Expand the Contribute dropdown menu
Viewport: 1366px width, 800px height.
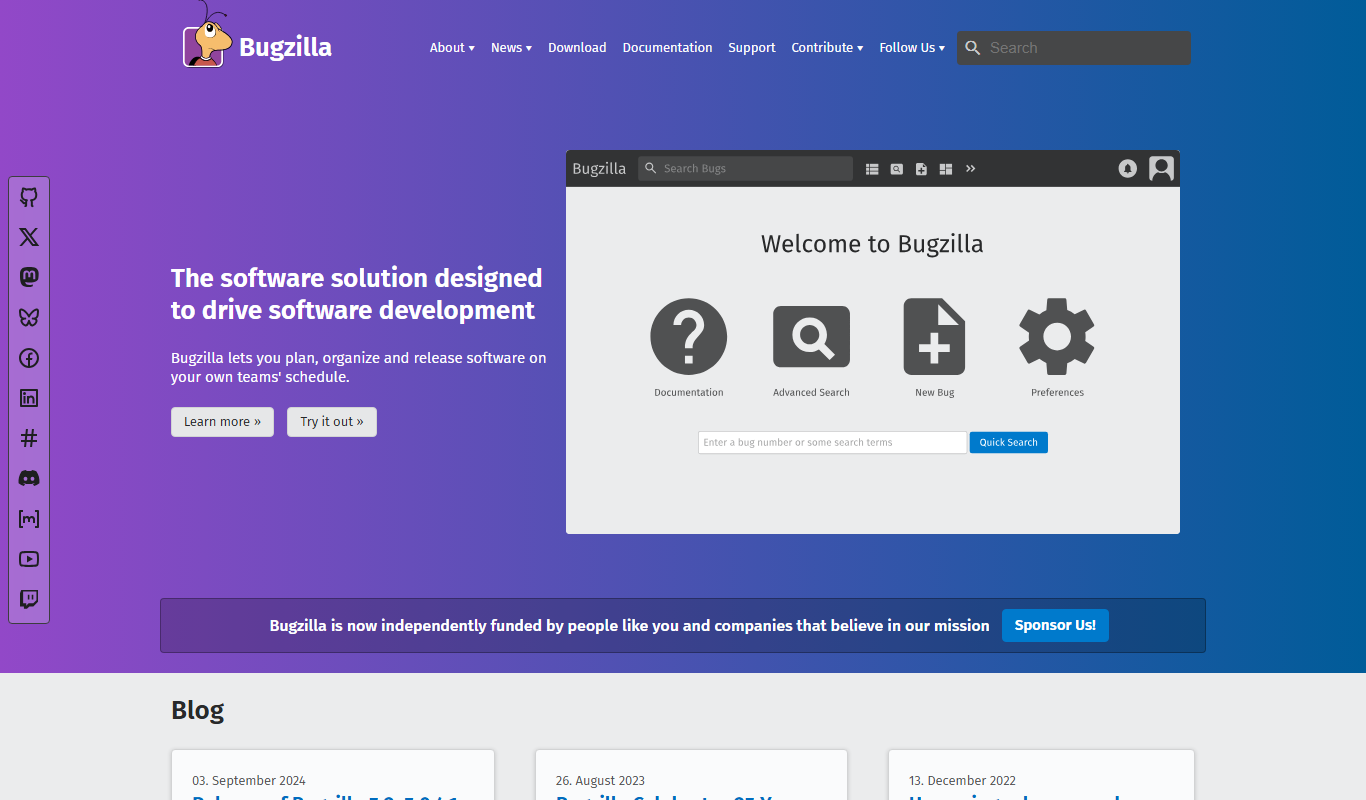pos(827,48)
